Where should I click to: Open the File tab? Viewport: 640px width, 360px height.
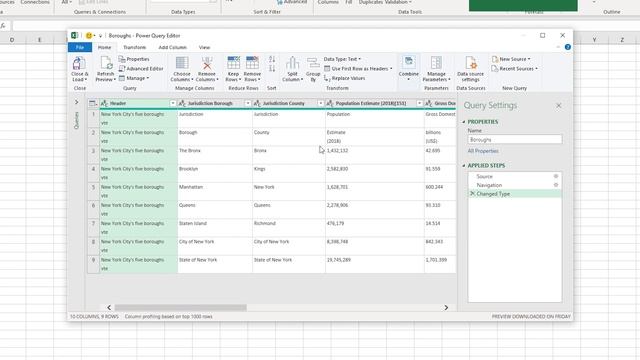pos(80,47)
